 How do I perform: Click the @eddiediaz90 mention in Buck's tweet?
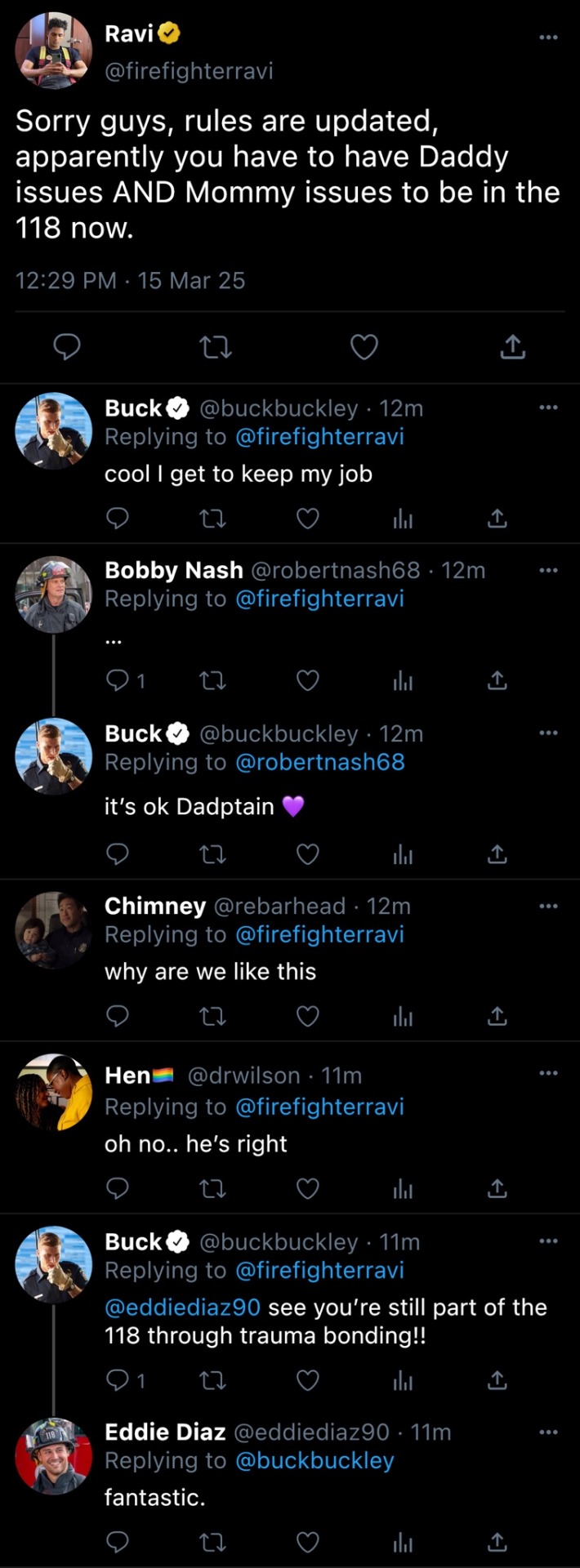(x=182, y=1307)
